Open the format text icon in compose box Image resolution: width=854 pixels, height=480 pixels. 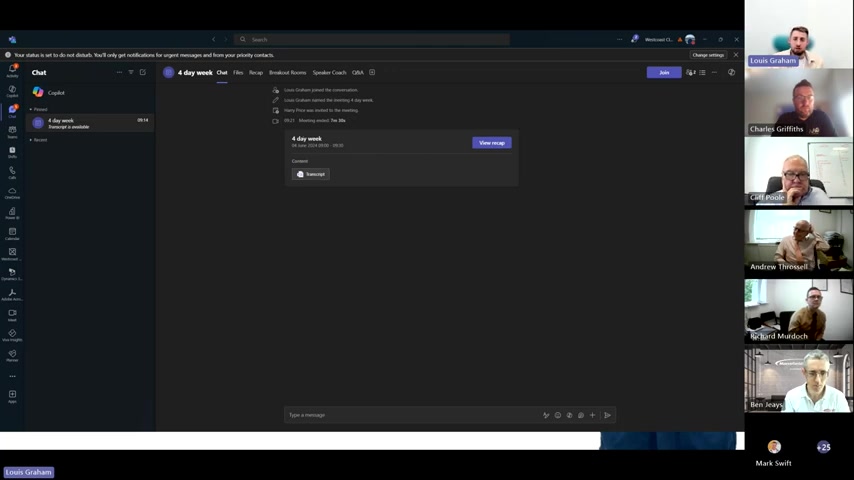[546, 415]
